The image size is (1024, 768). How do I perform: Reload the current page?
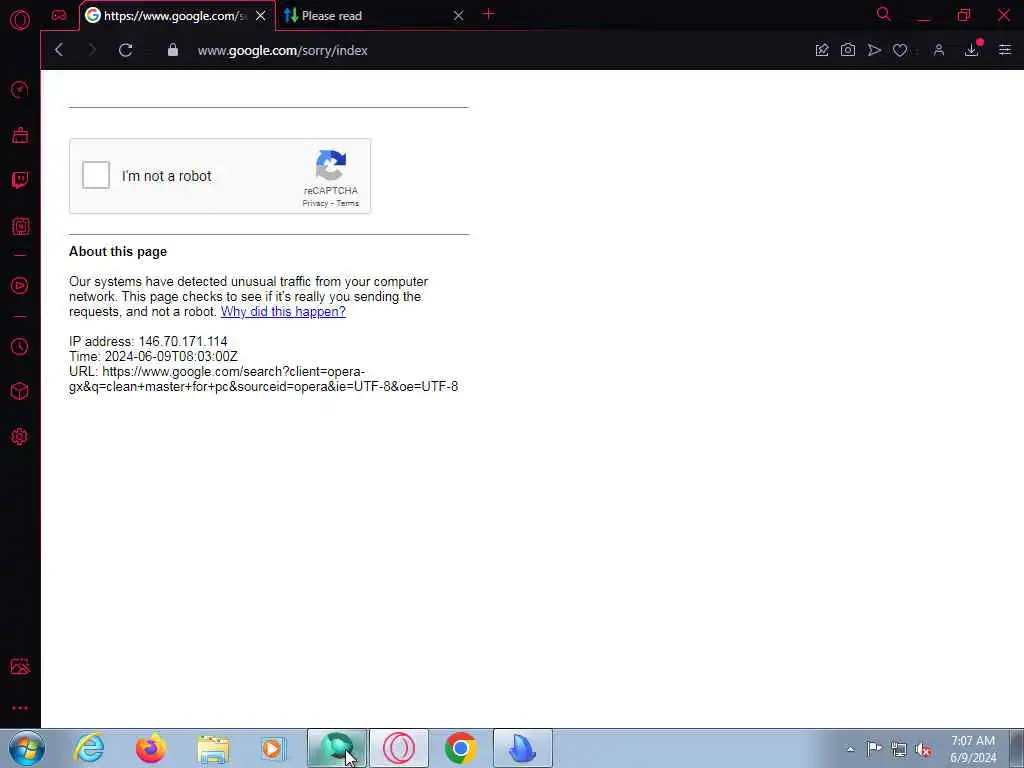125,50
